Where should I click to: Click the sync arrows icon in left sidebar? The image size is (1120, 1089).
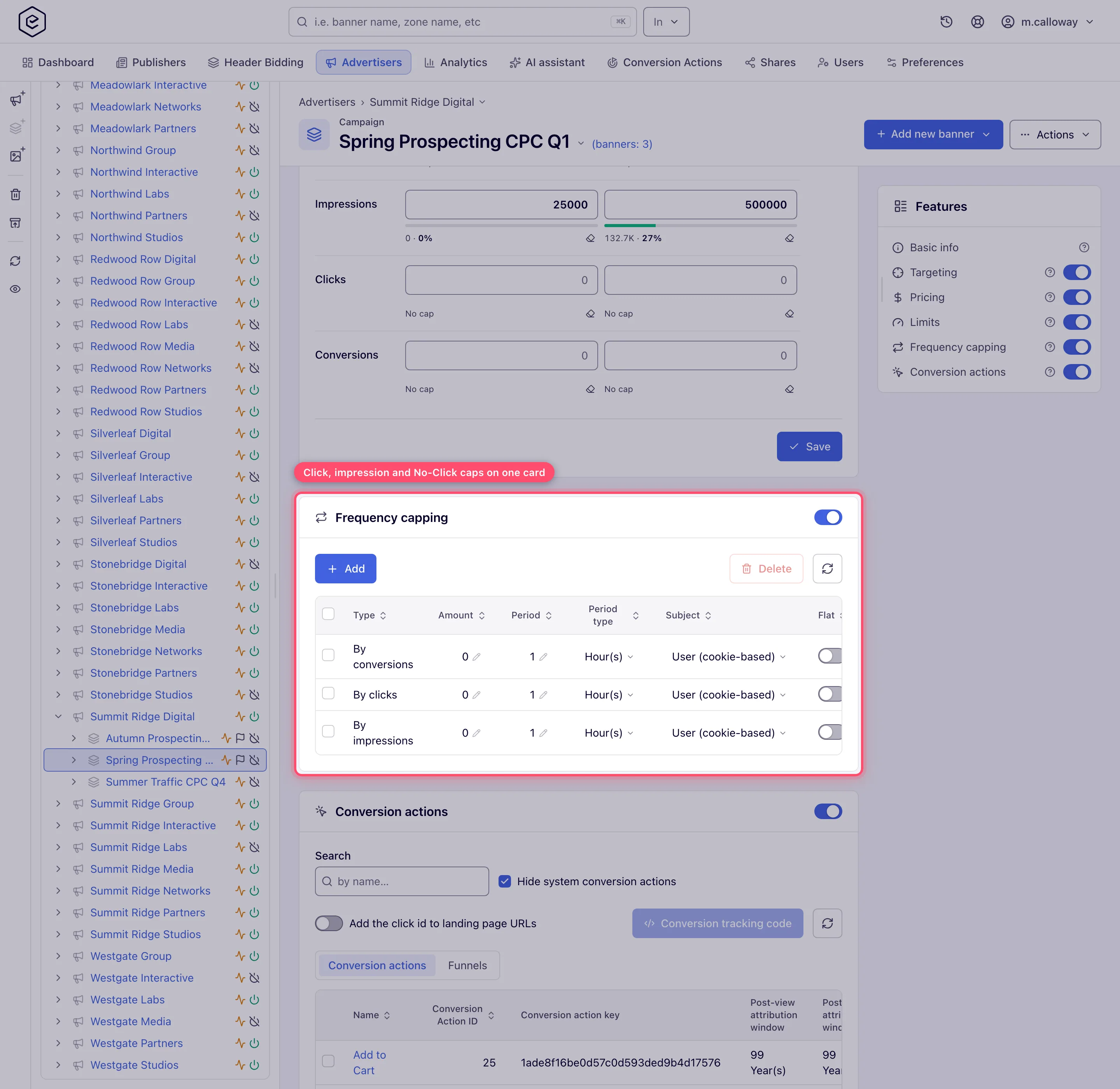pos(16,261)
